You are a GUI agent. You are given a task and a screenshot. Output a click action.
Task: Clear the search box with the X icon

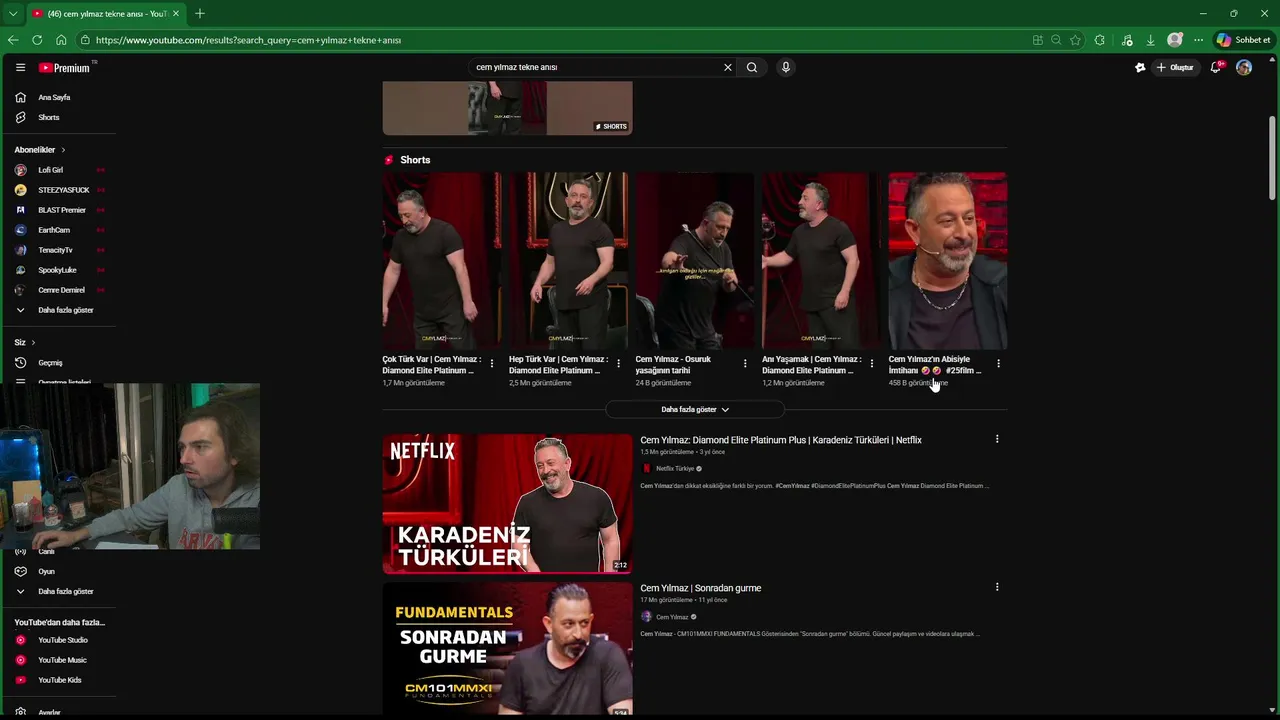pyautogui.click(x=727, y=67)
